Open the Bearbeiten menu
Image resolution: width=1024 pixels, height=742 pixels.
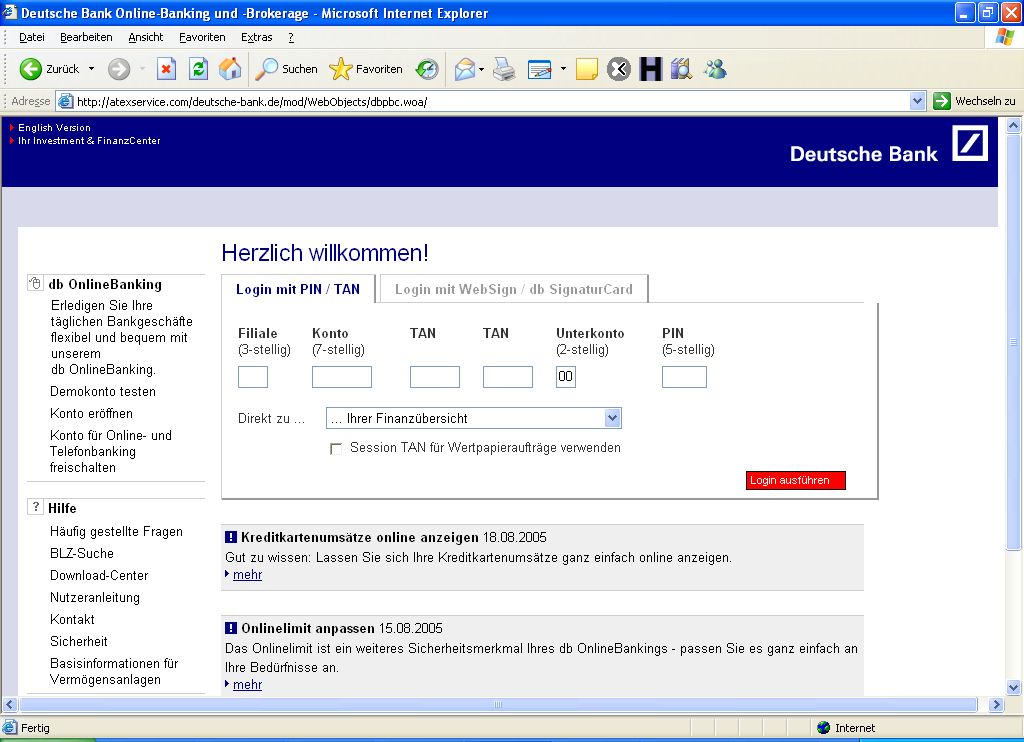click(86, 37)
